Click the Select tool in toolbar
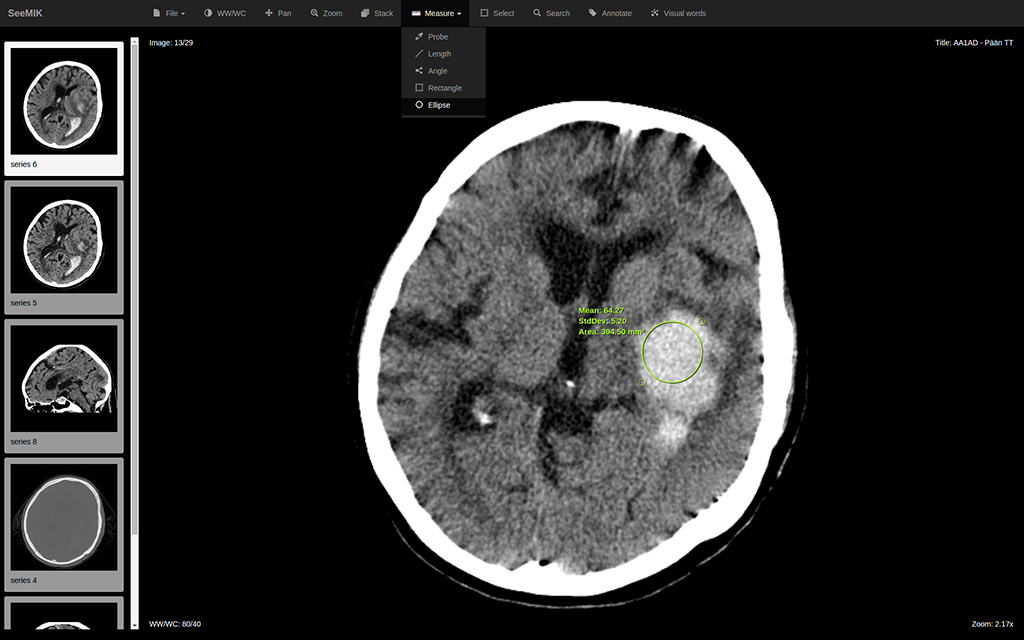The height and width of the screenshot is (640, 1024). pyautogui.click(x=497, y=13)
